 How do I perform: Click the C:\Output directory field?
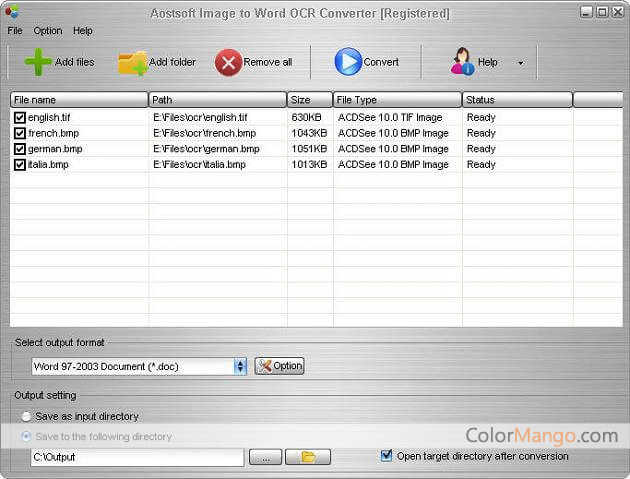pyautogui.click(x=137, y=457)
